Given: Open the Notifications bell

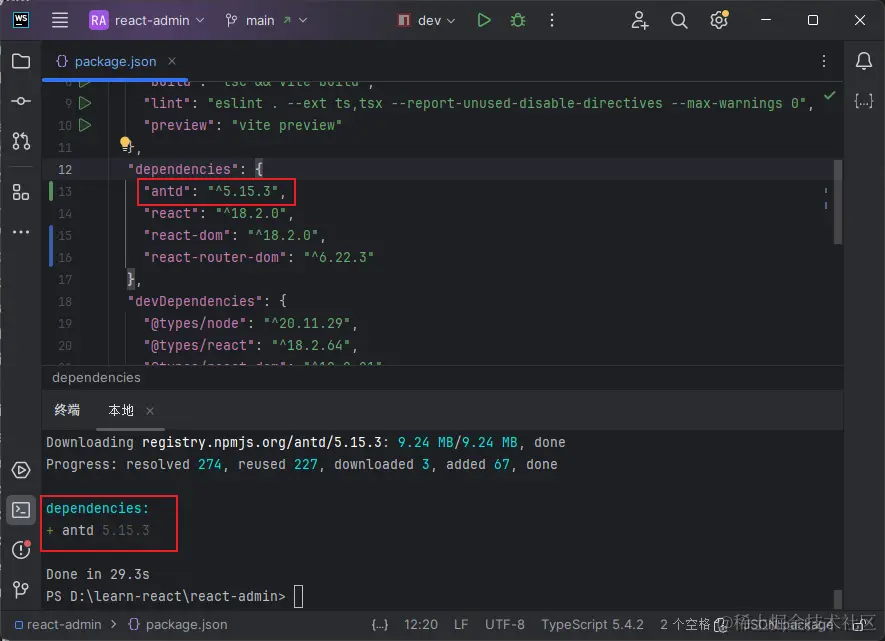Looking at the screenshot, I should (864, 61).
